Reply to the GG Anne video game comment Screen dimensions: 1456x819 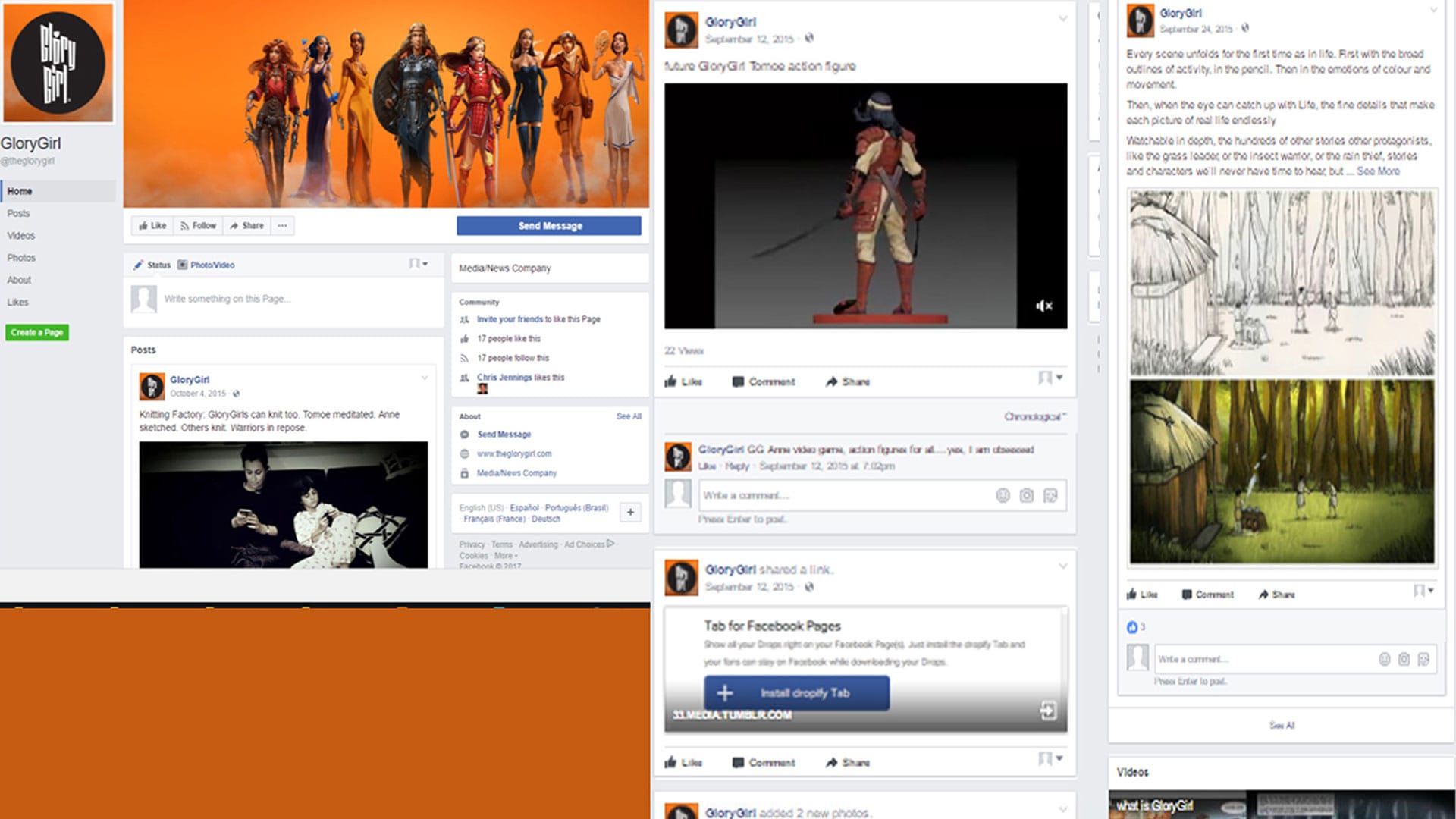(x=736, y=466)
